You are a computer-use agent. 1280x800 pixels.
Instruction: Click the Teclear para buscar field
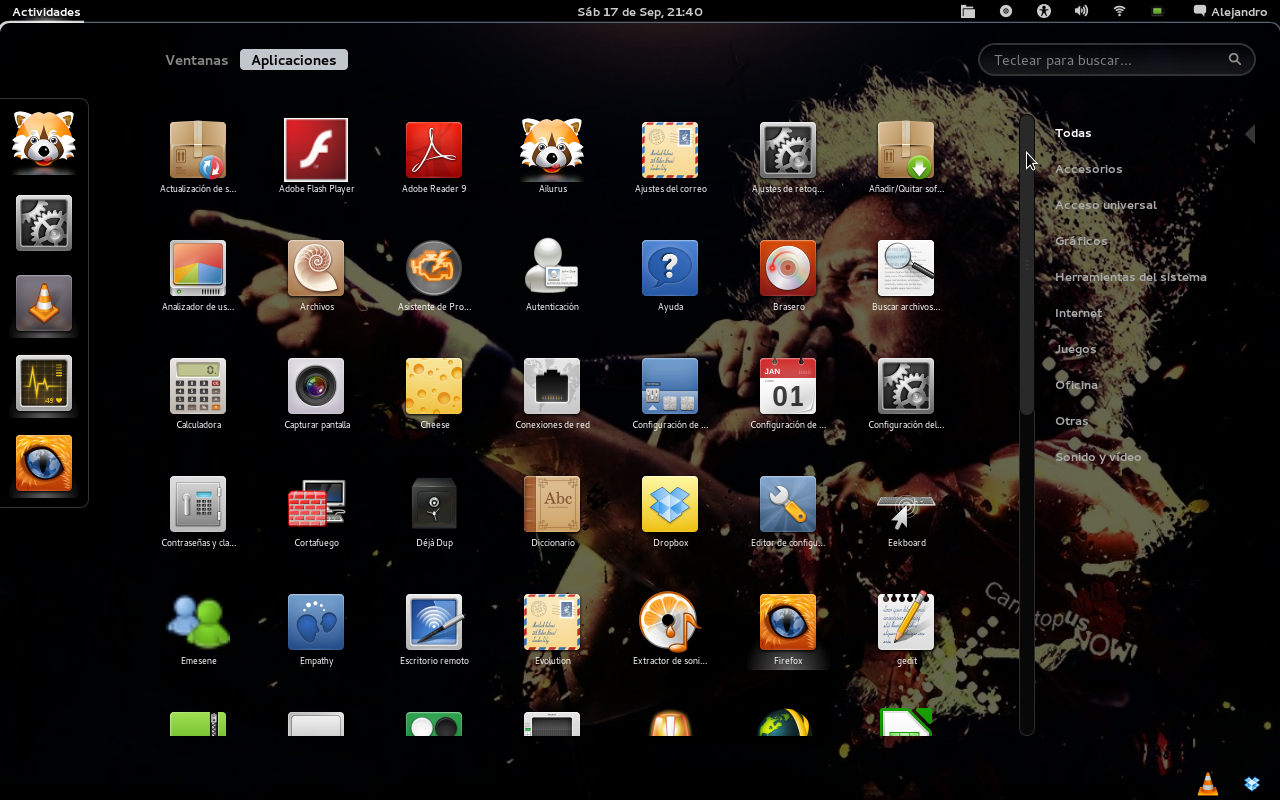[x=1116, y=60]
